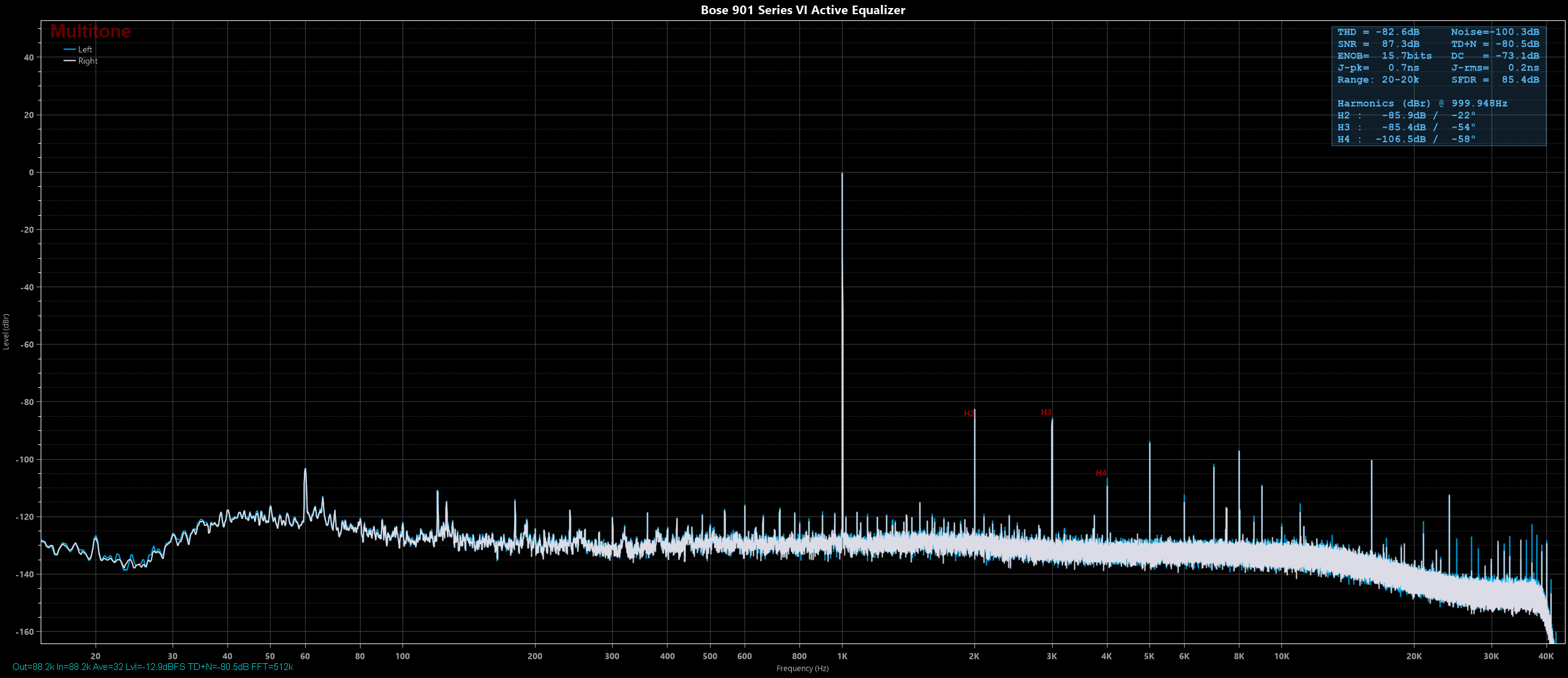Click the Noise=-100.3dB readout

[x=1495, y=32]
